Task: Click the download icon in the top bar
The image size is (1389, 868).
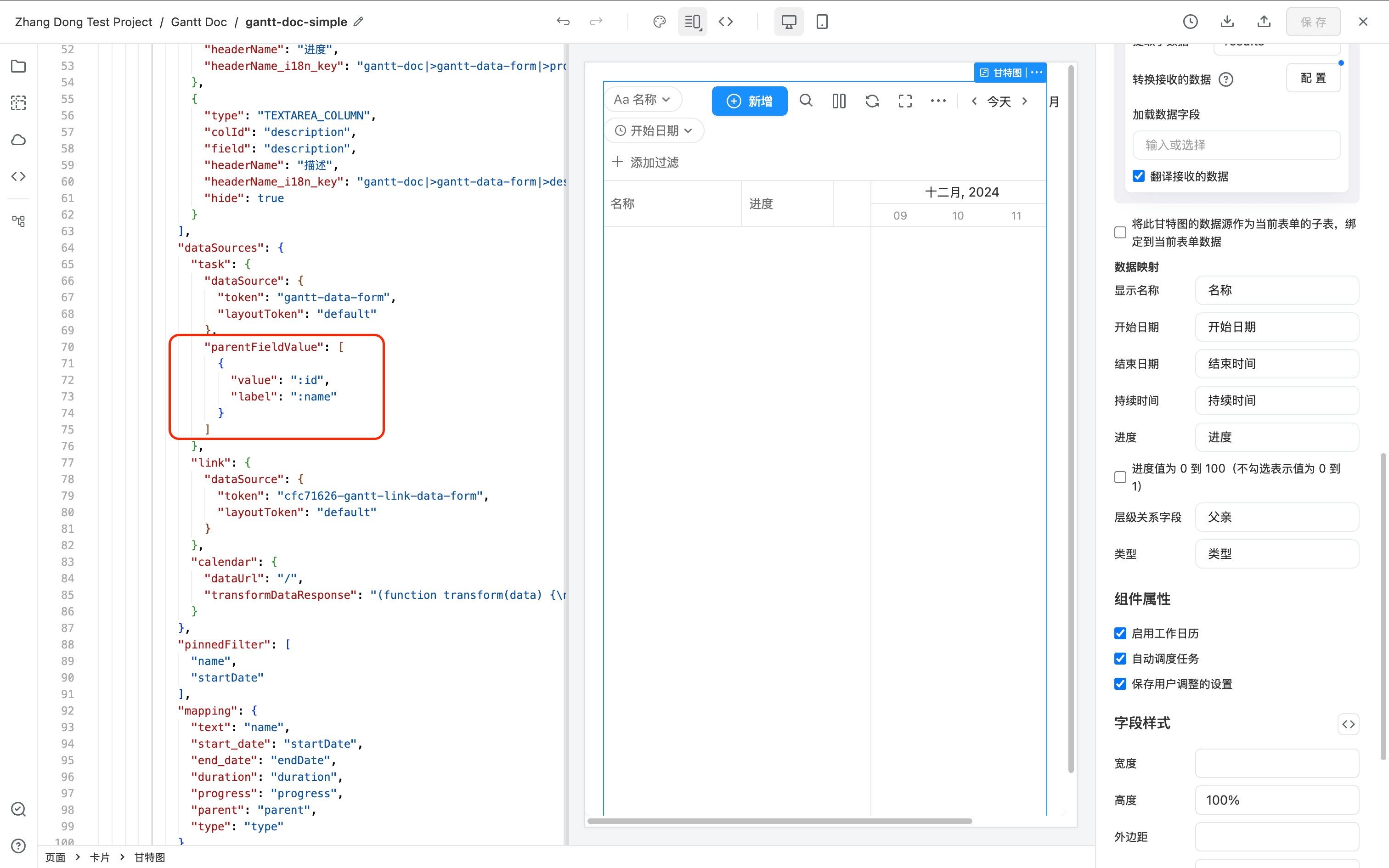Action: pyautogui.click(x=1227, y=22)
